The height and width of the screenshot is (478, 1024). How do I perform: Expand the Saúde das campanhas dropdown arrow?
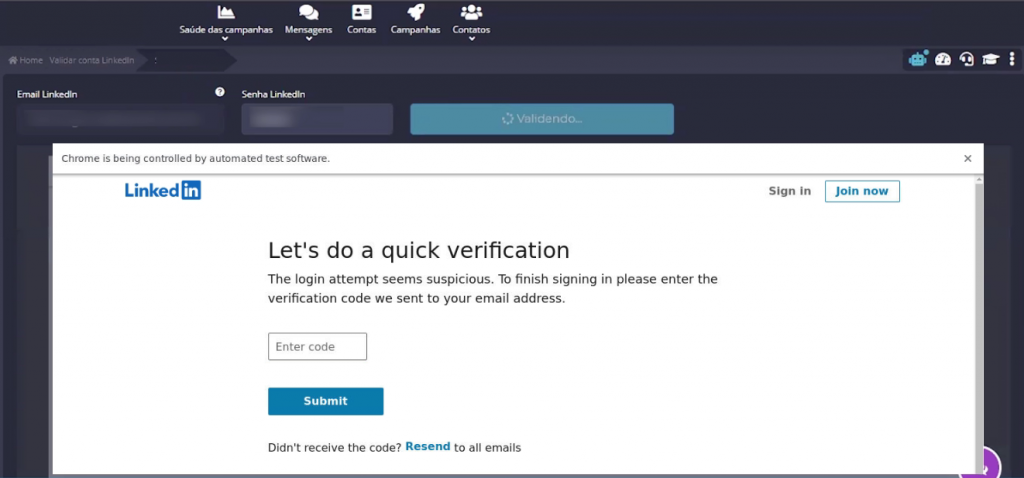click(225, 39)
